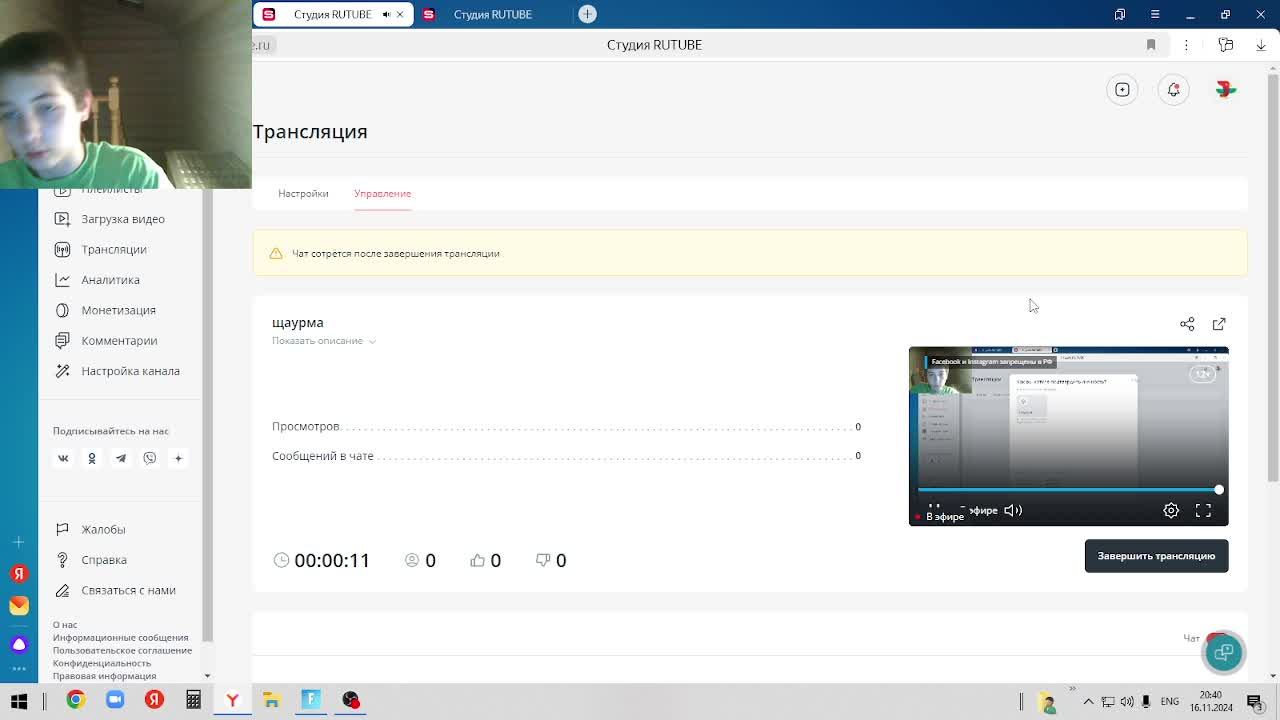The height and width of the screenshot is (720, 1280).
Task: Open Жалобы complaints link
Action: click(x=103, y=529)
